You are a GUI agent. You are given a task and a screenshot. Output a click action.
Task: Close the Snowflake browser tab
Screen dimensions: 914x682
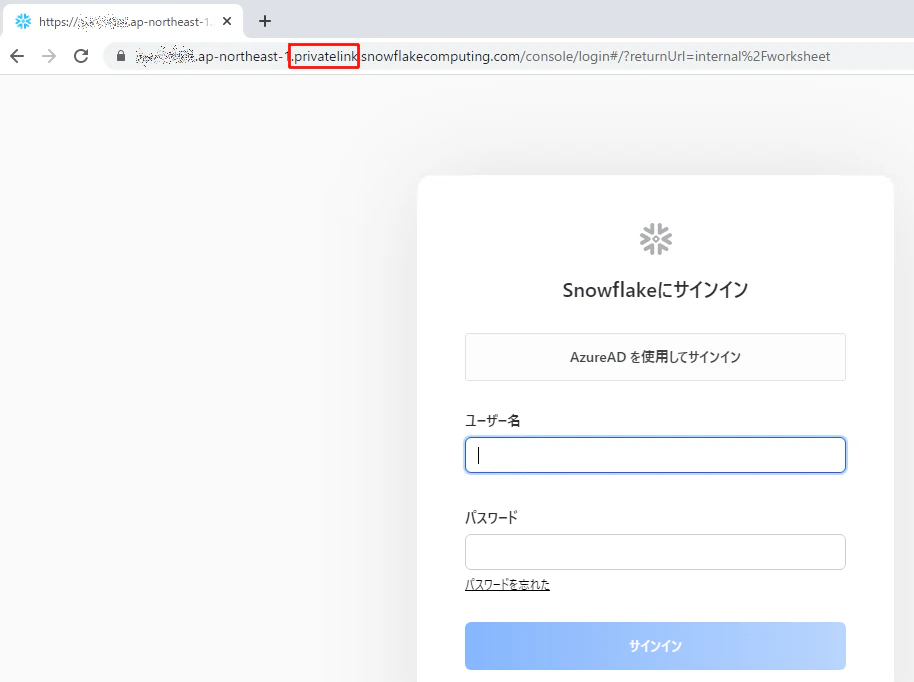click(x=227, y=22)
